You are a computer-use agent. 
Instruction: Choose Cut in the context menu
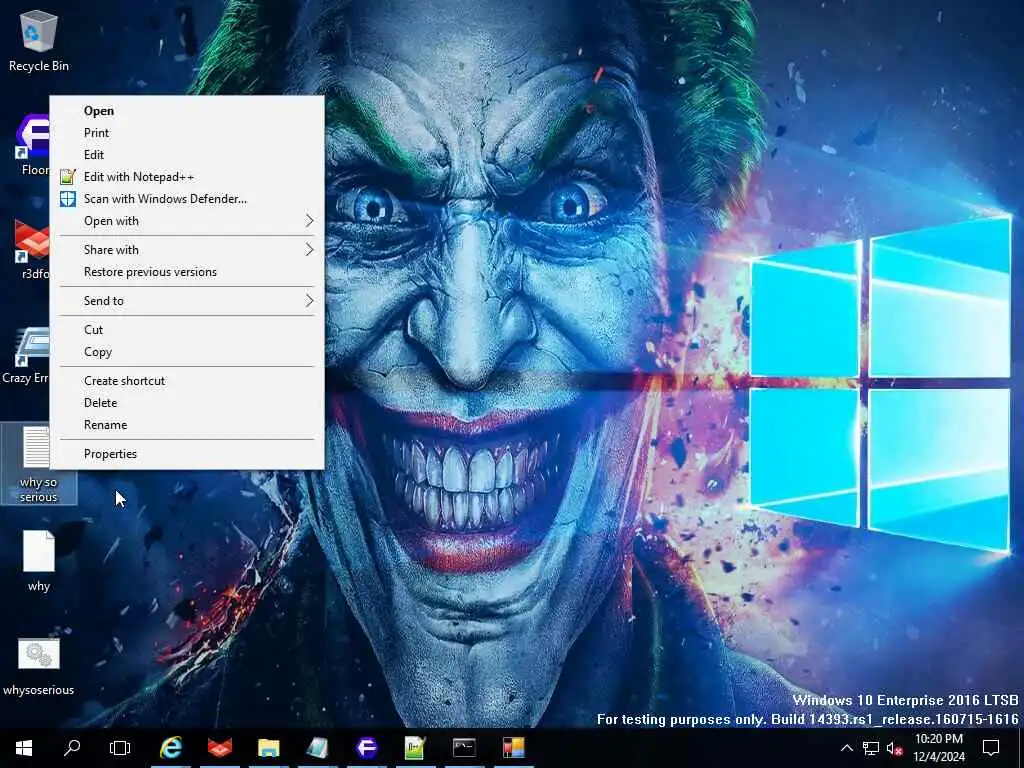click(187, 330)
